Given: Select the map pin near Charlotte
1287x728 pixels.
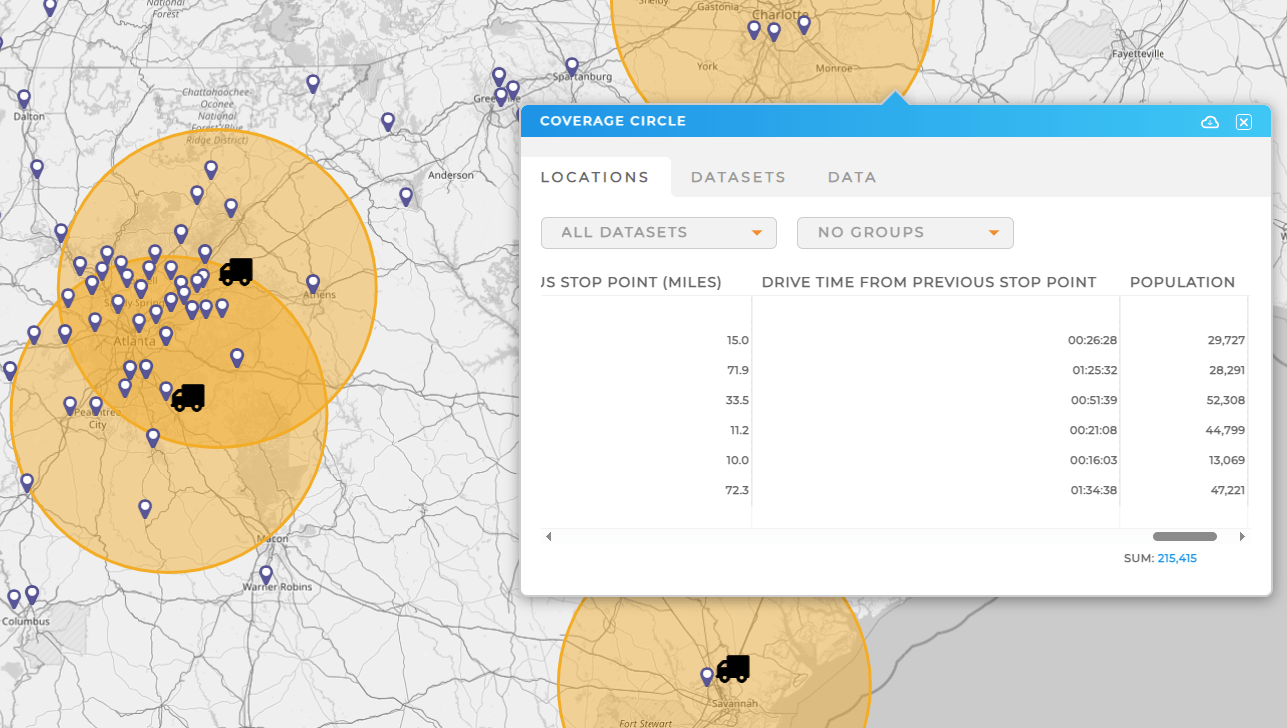Looking at the screenshot, I should pos(773,29).
